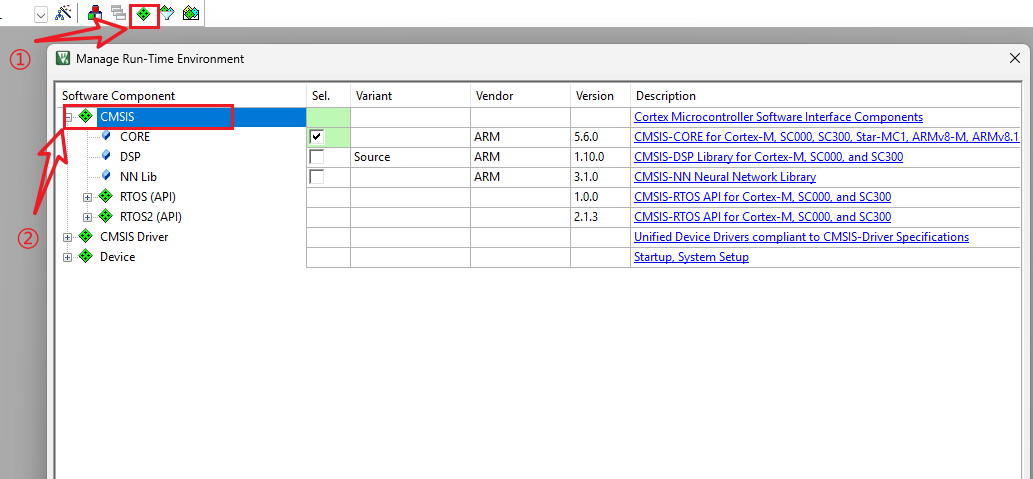The image size is (1033, 479).
Task: Select the DSP tree item
Action: (x=130, y=157)
